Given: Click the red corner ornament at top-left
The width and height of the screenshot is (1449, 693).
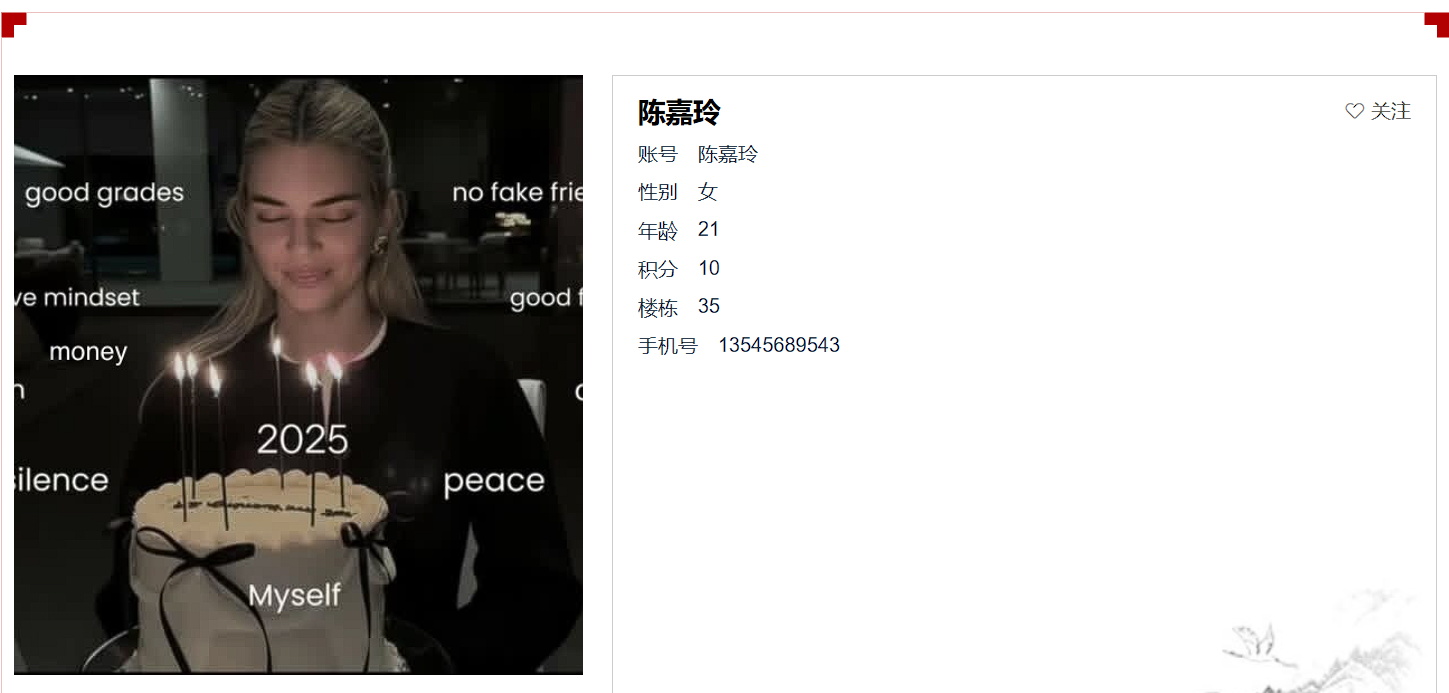Looking at the screenshot, I should point(13,24).
